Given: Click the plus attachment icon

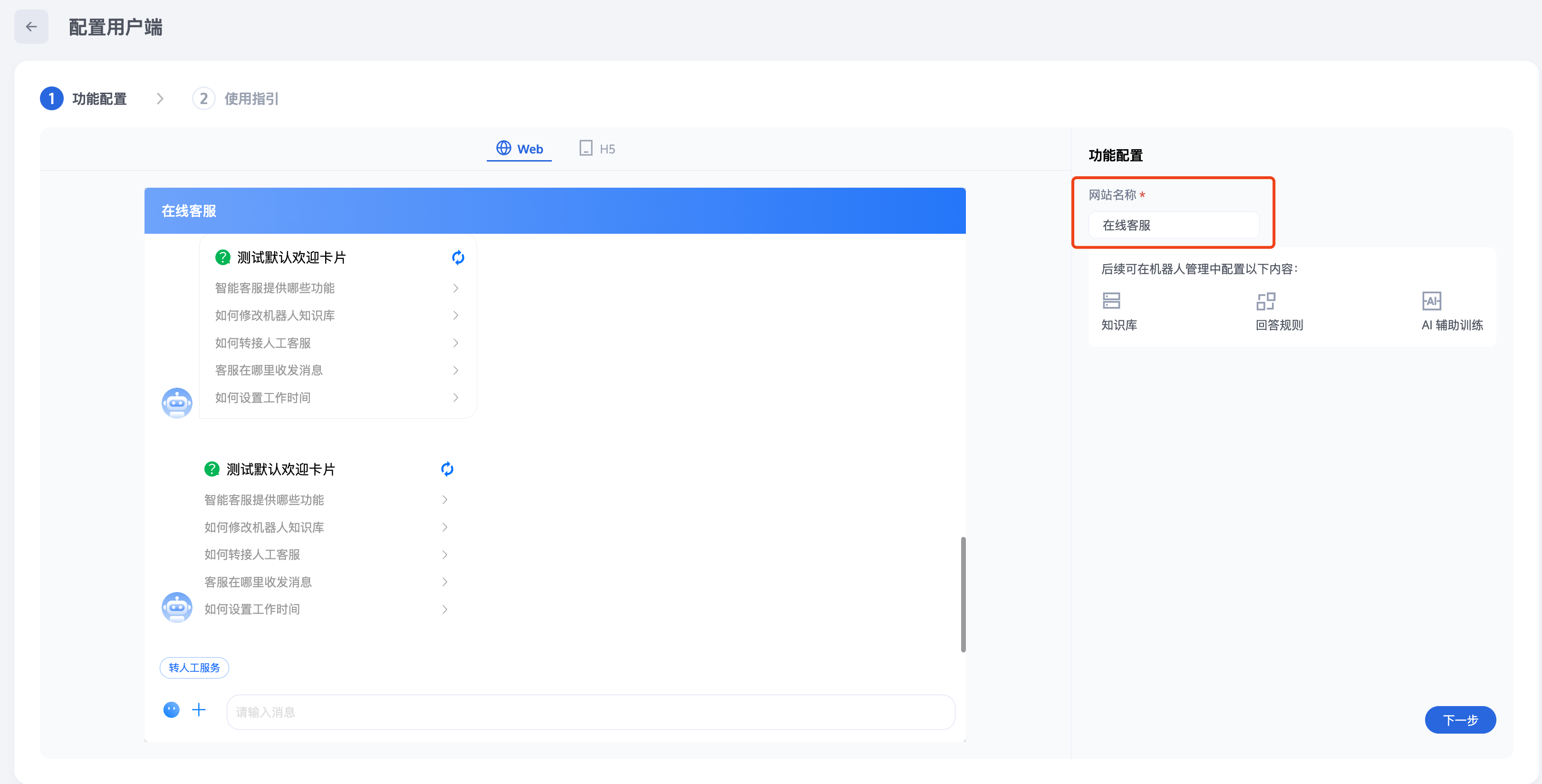Looking at the screenshot, I should (x=199, y=710).
